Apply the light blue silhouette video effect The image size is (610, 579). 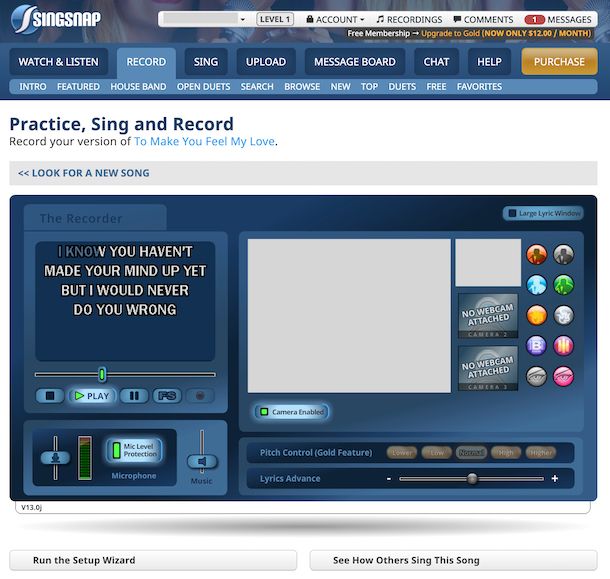(536, 285)
